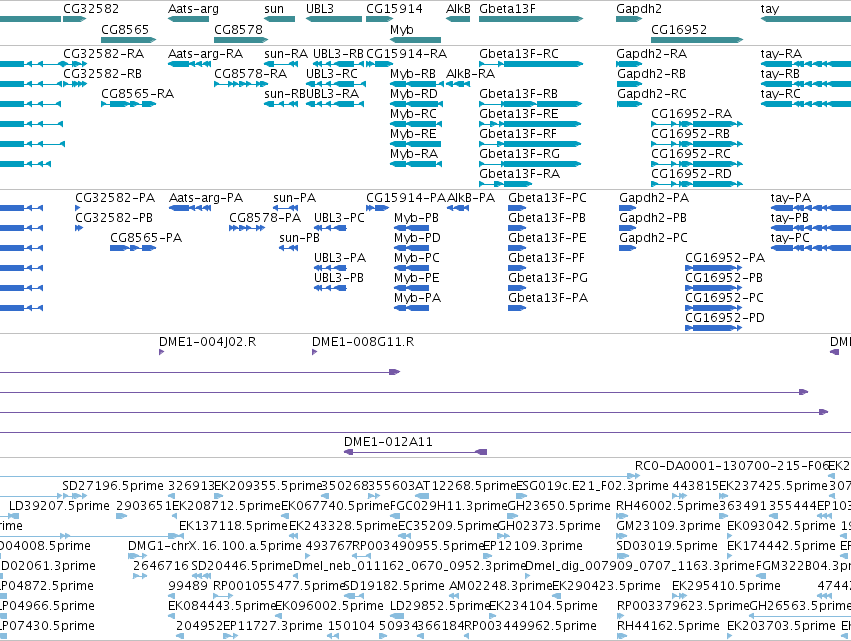Click protein CG16952-PC
This screenshot has height=641, width=851.
point(714,308)
